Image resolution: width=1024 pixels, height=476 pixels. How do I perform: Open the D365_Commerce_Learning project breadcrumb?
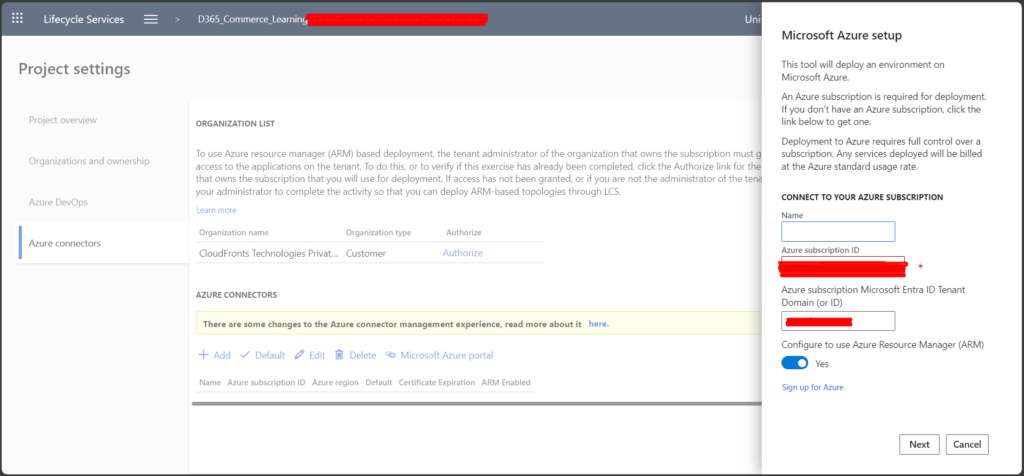252,19
